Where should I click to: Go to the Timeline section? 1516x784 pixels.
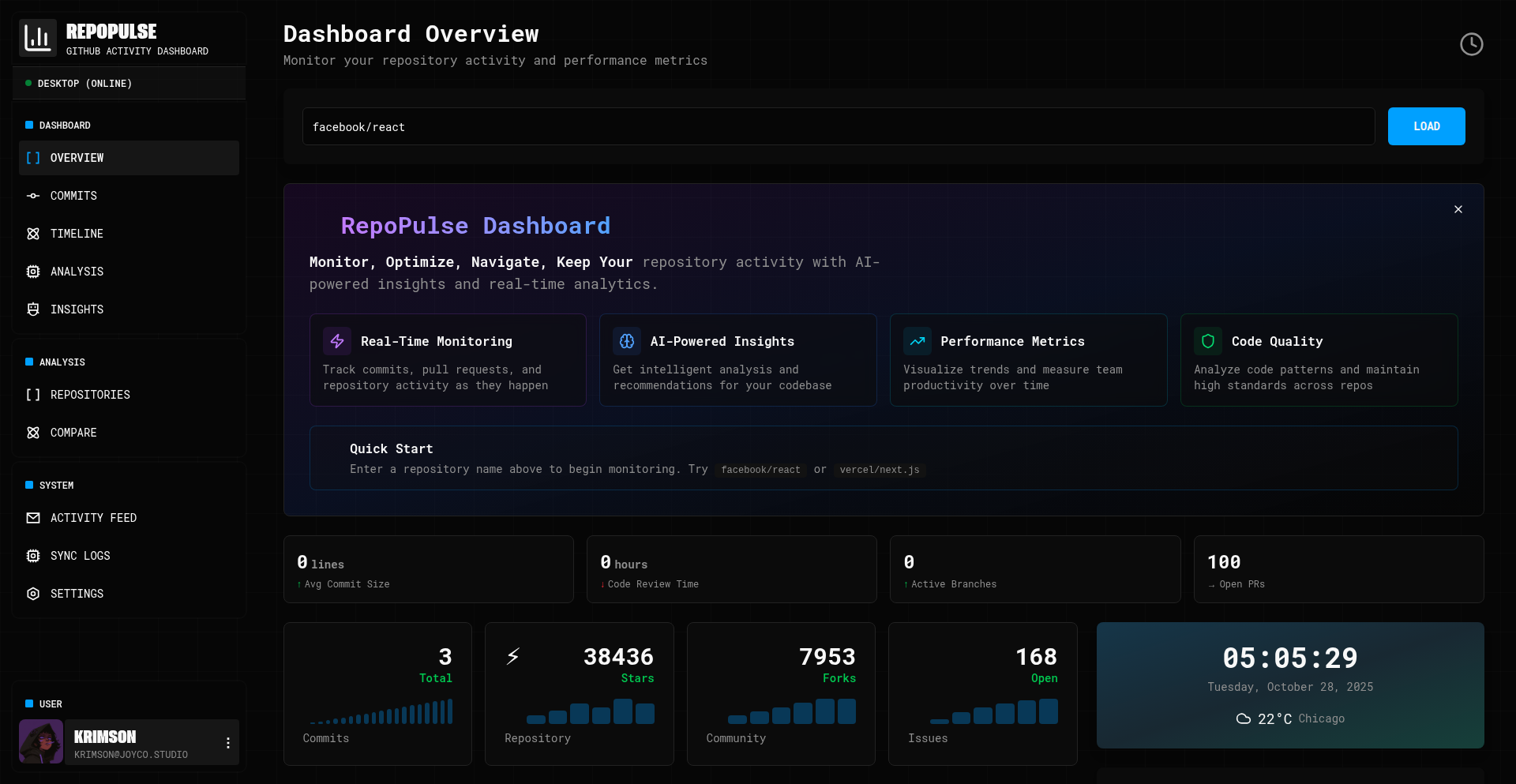pyautogui.click(x=77, y=234)
